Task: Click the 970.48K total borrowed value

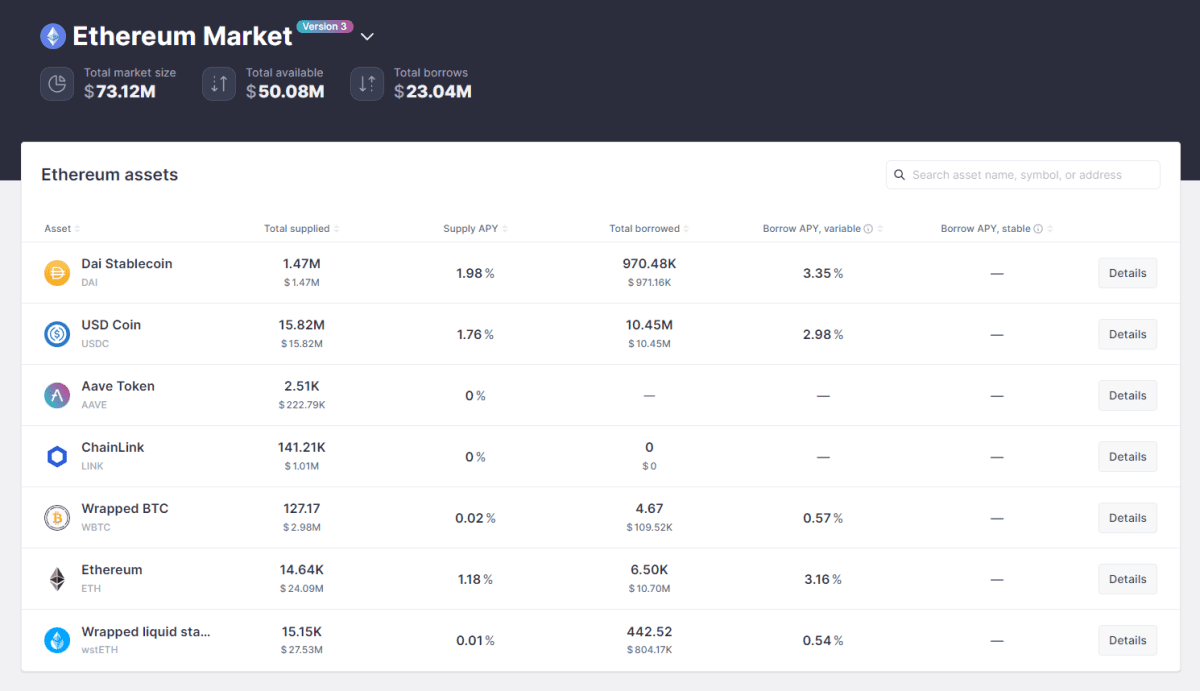Action: [649, 264]
